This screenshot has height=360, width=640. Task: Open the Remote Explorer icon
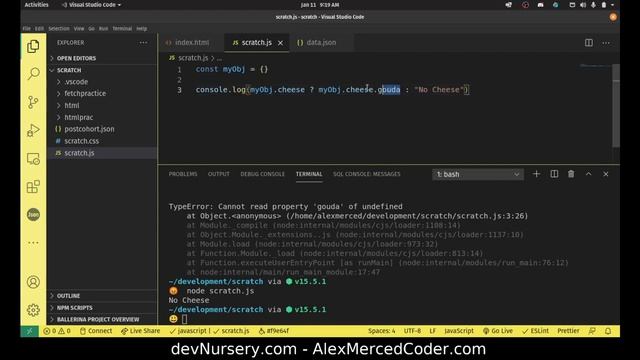pyautogui.click(x=33, y=158)
